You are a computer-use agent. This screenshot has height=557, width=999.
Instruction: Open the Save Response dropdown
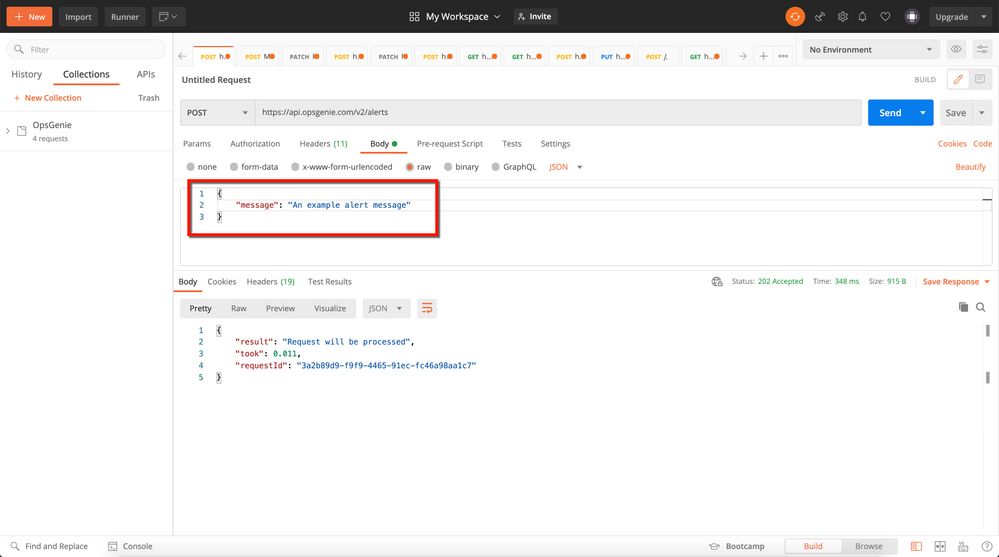[956, 282]
